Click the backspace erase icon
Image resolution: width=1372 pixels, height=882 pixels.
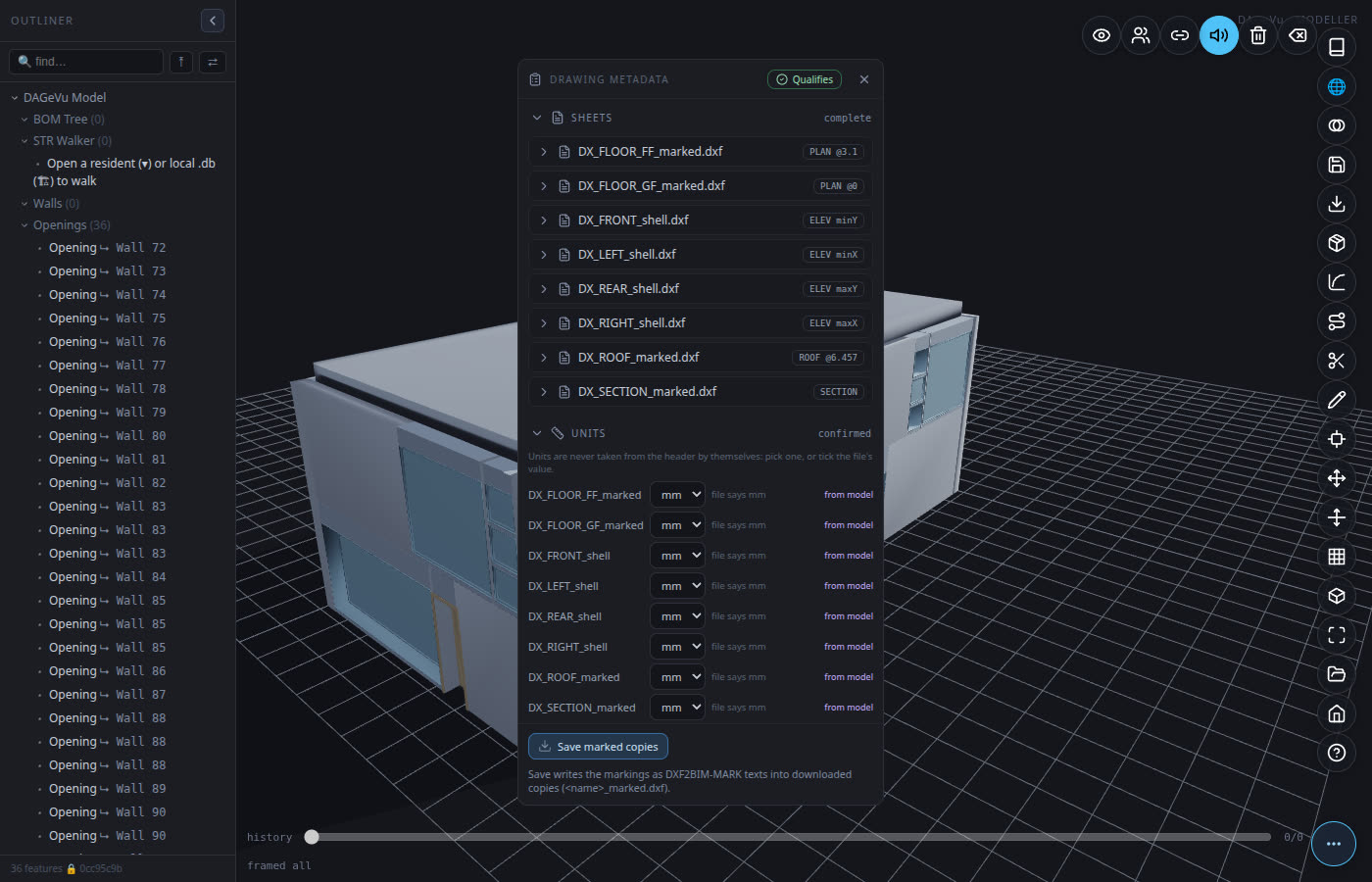(1298, 35)
